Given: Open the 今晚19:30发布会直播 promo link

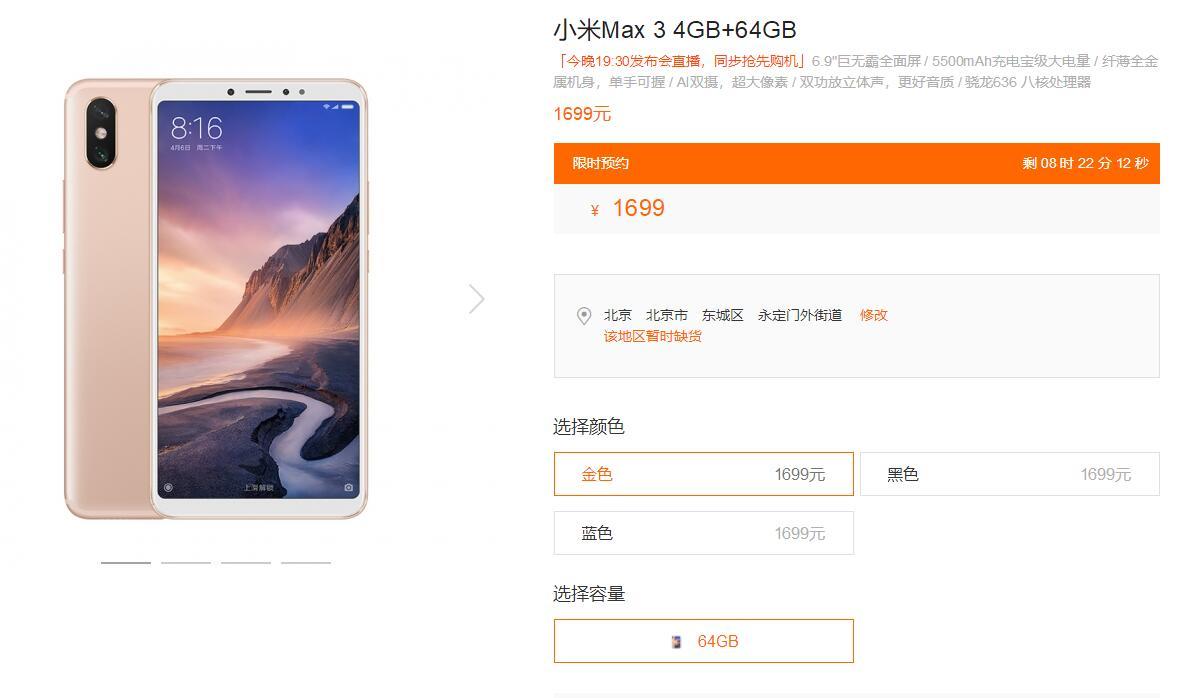Looking at the screenshot, I should tap(680, 61).
